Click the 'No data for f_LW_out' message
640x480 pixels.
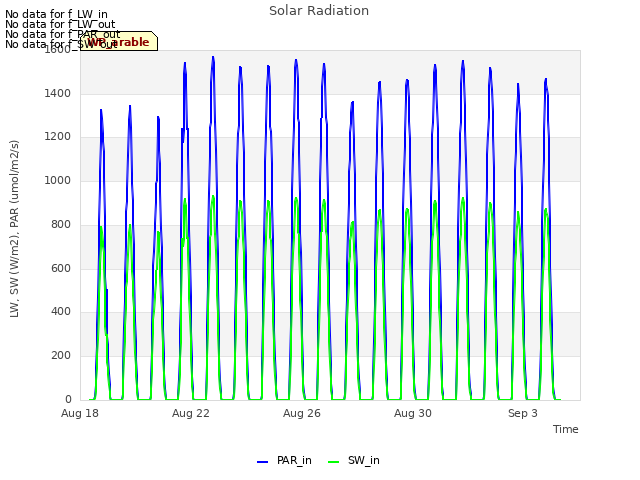click(60, 24)
